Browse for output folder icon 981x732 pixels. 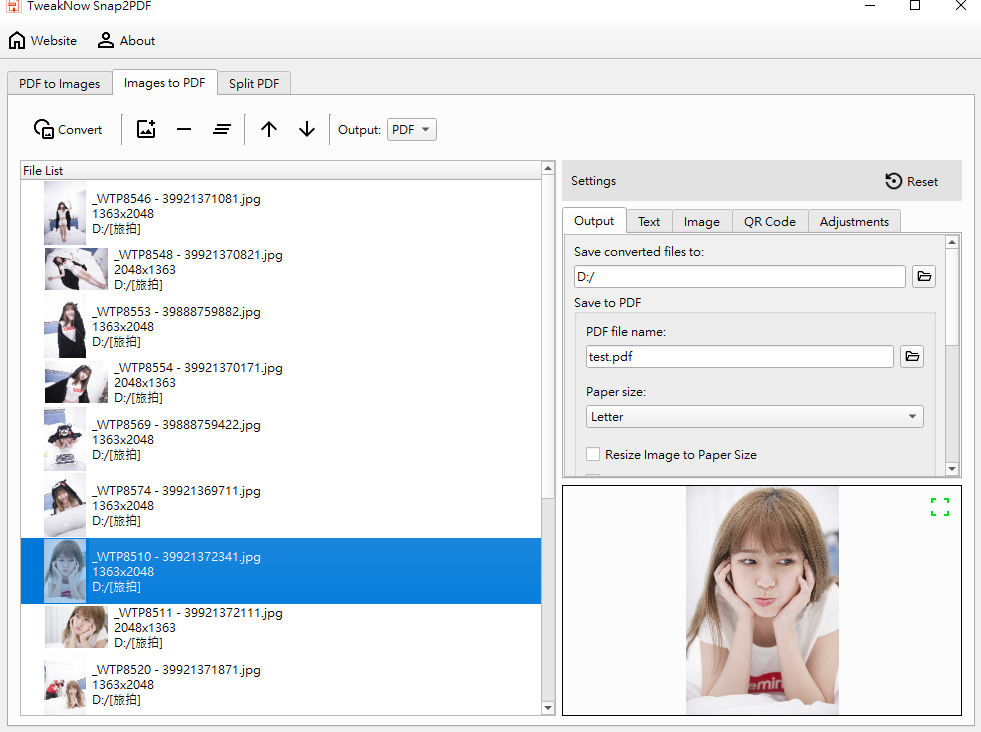tap(924, 277)
